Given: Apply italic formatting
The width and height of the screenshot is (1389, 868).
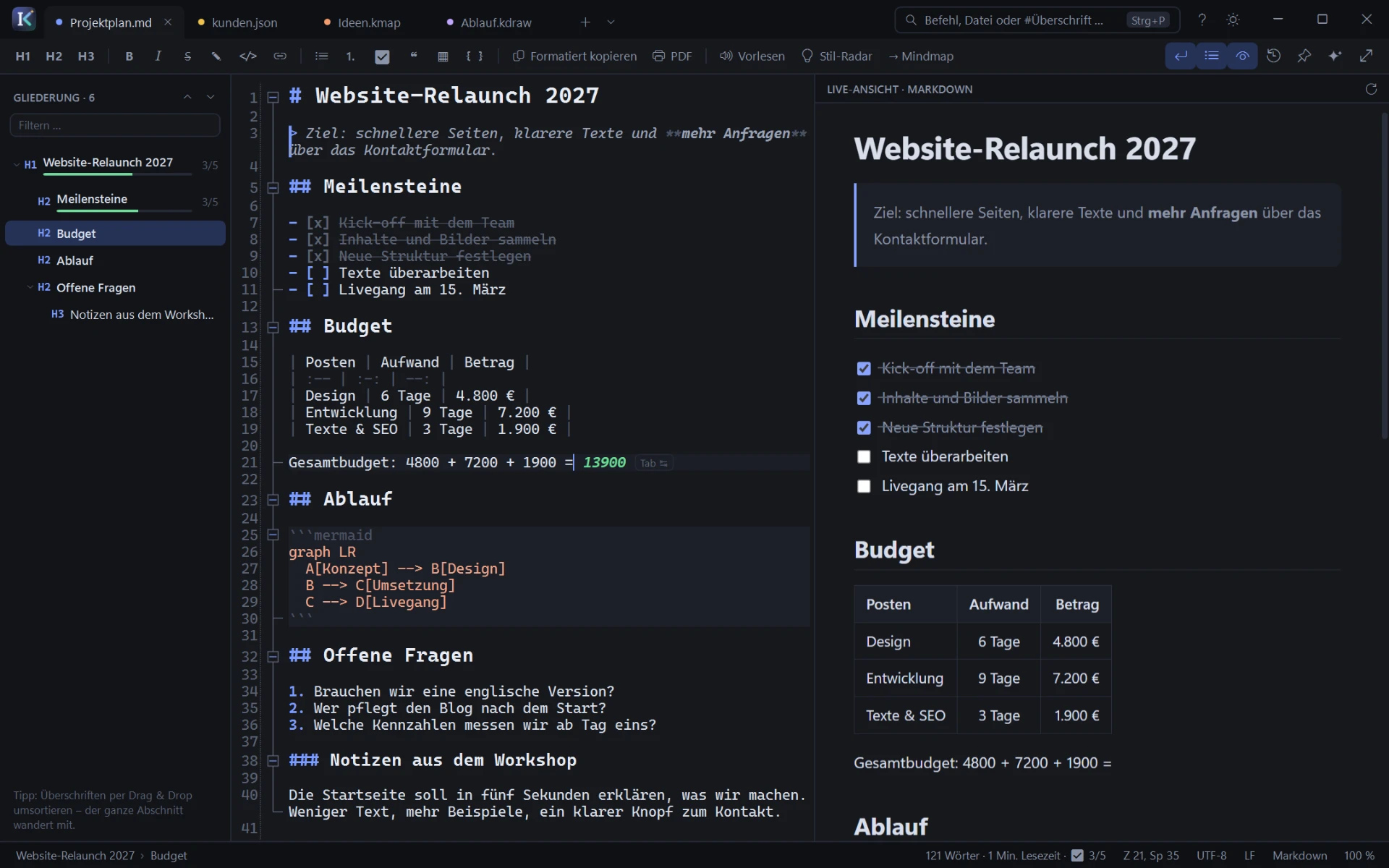Looking at the screenshot, I should pyautogui.click(x=158, y=56).
